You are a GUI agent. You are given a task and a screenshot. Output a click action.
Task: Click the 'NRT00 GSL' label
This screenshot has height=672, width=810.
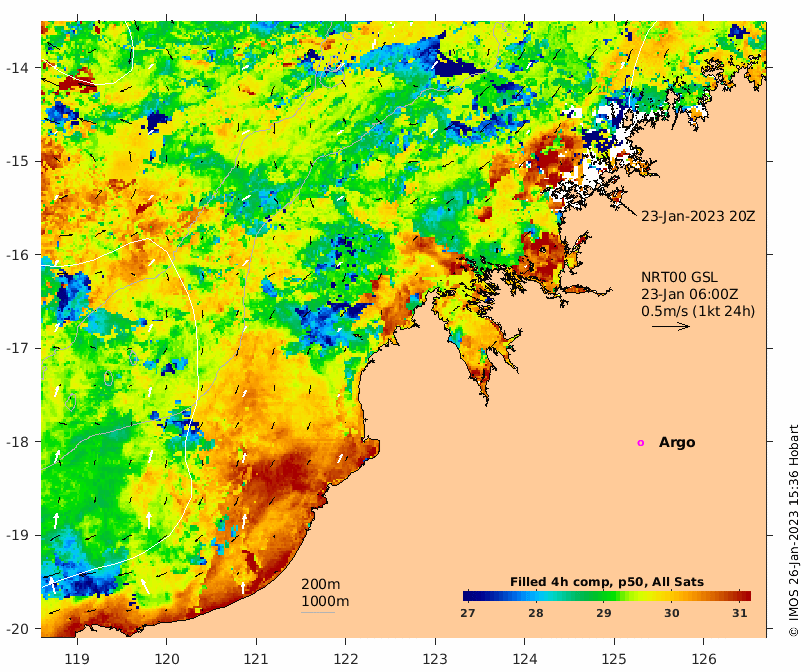(679, 277)
